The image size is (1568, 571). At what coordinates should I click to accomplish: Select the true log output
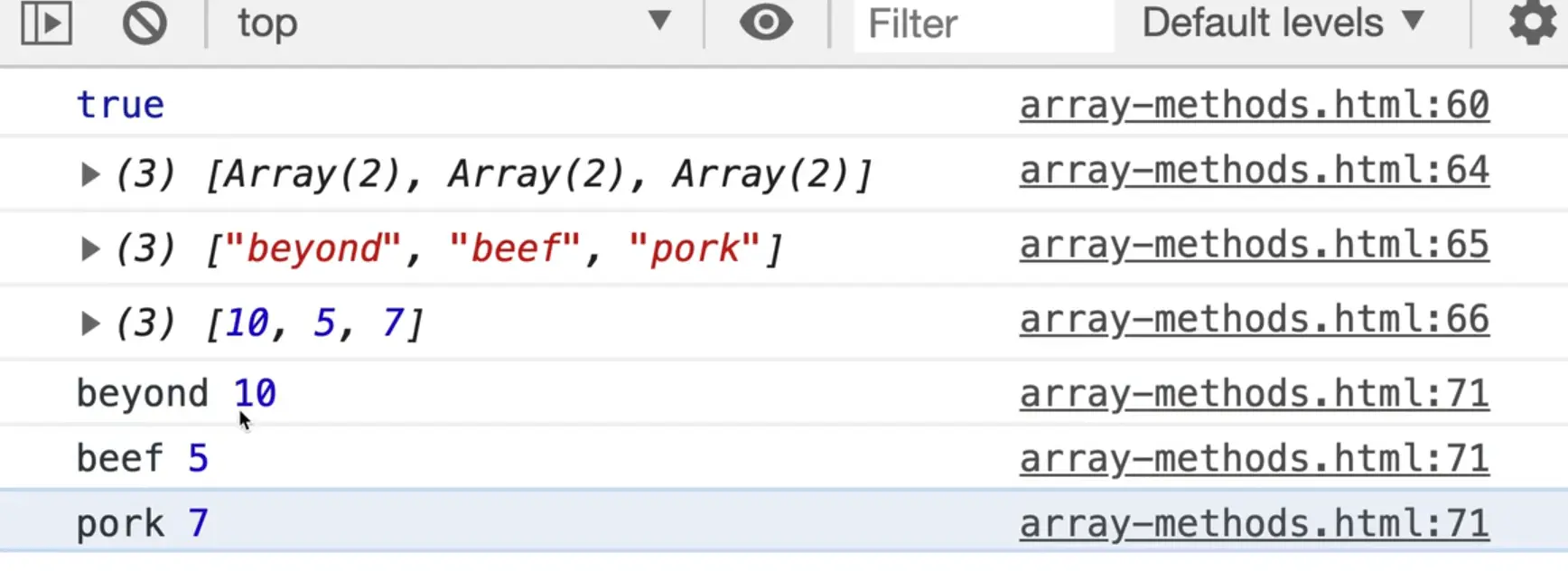(x=120, y=105)
